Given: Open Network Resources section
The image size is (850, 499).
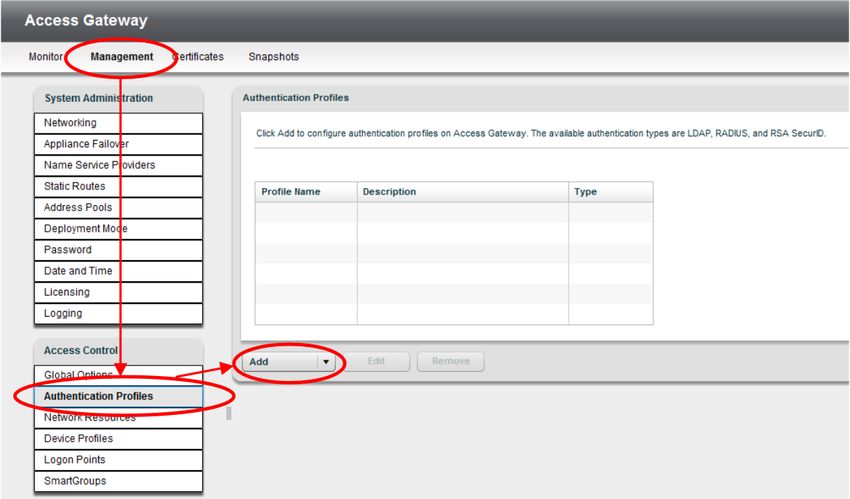Looking at the screenshot, I should [x=118, y=417].
